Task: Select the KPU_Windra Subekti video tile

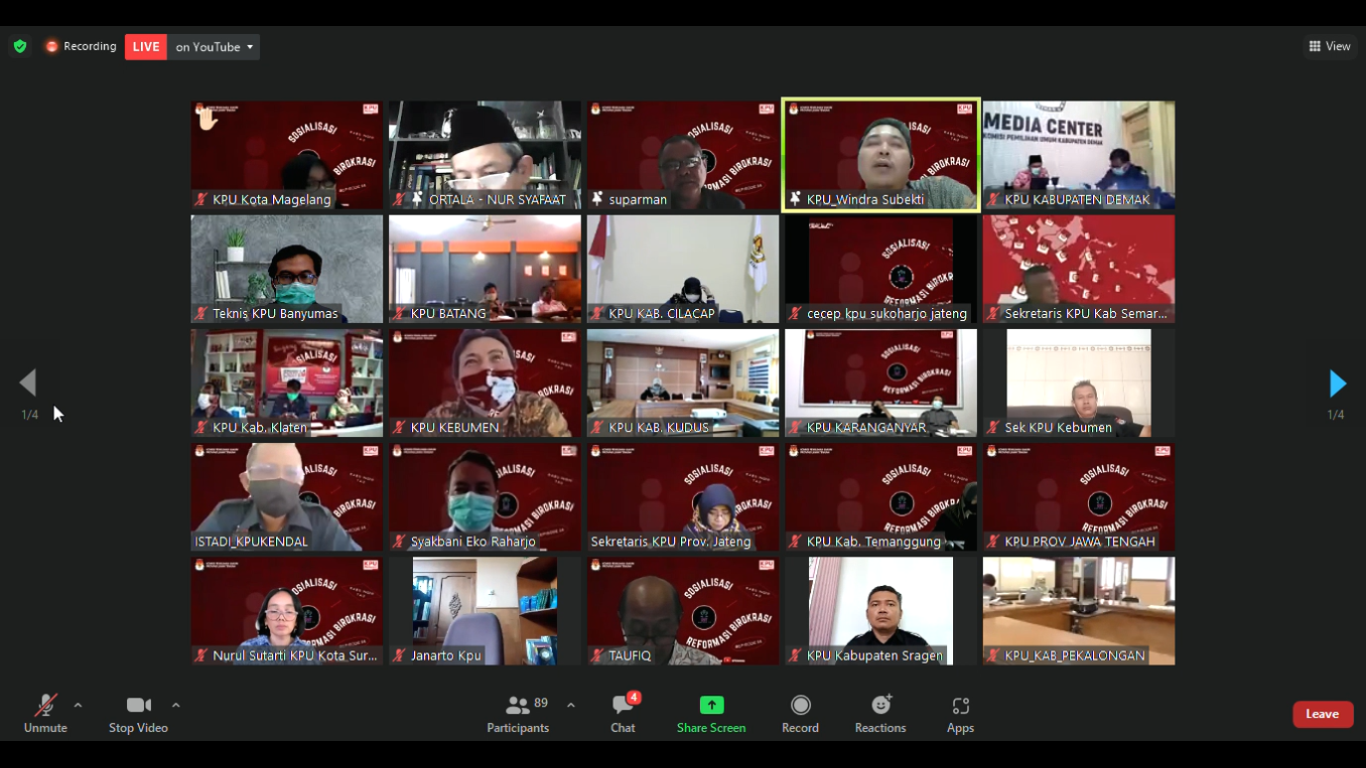Action: click(x=881, y=155)
